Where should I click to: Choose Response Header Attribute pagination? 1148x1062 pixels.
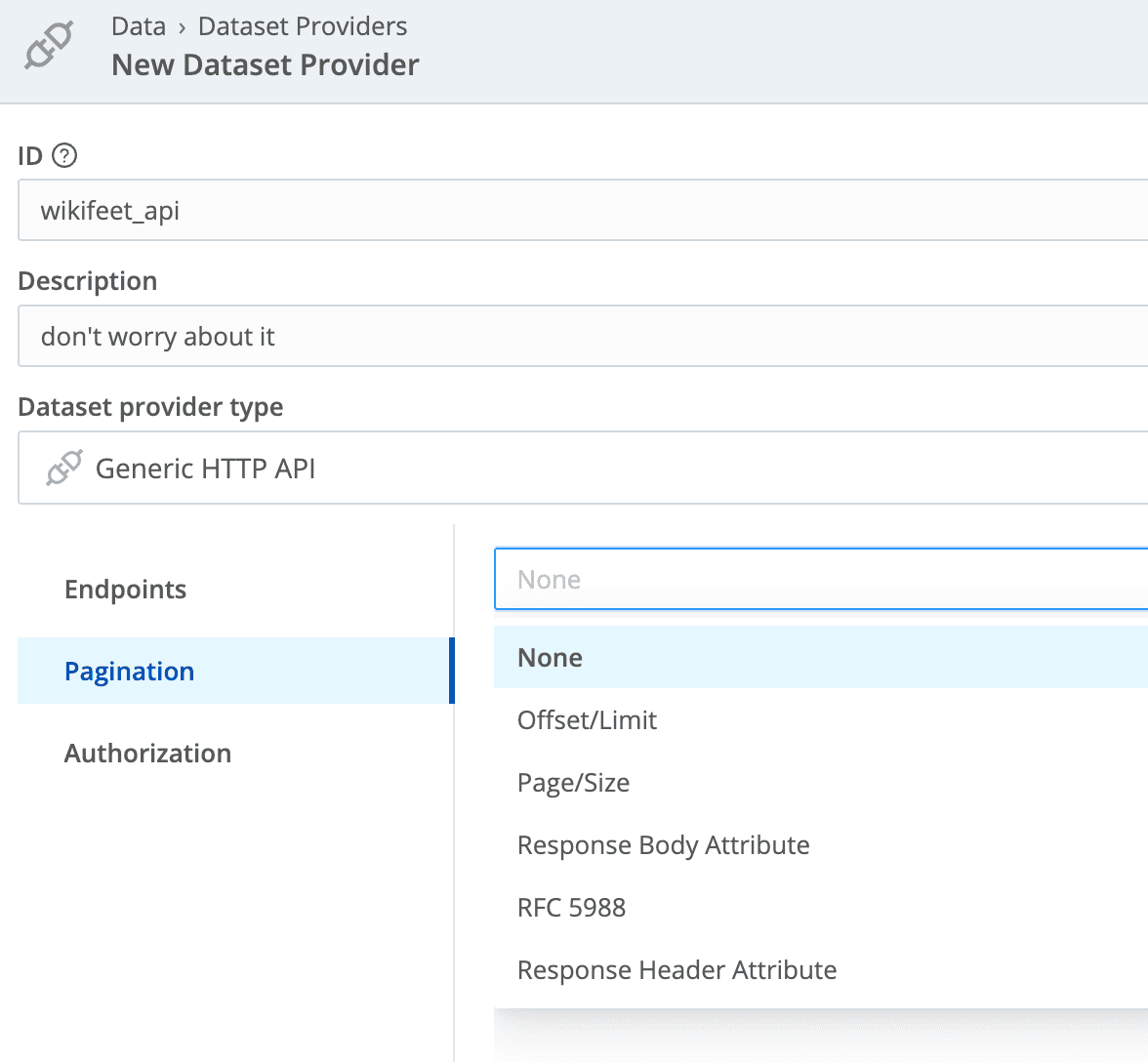[676, 969]
